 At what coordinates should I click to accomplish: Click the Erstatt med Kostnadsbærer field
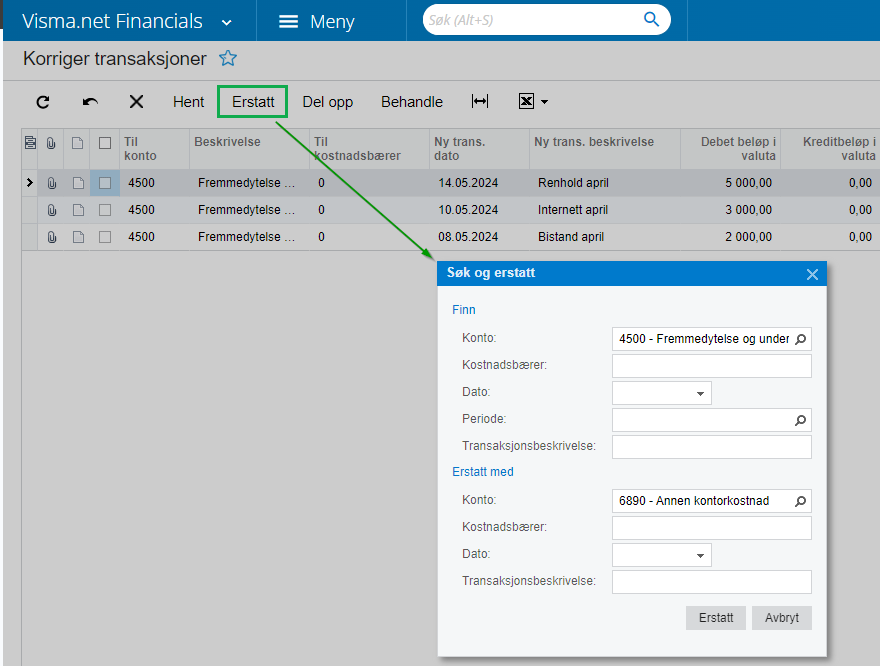click(x=712, y=528)
